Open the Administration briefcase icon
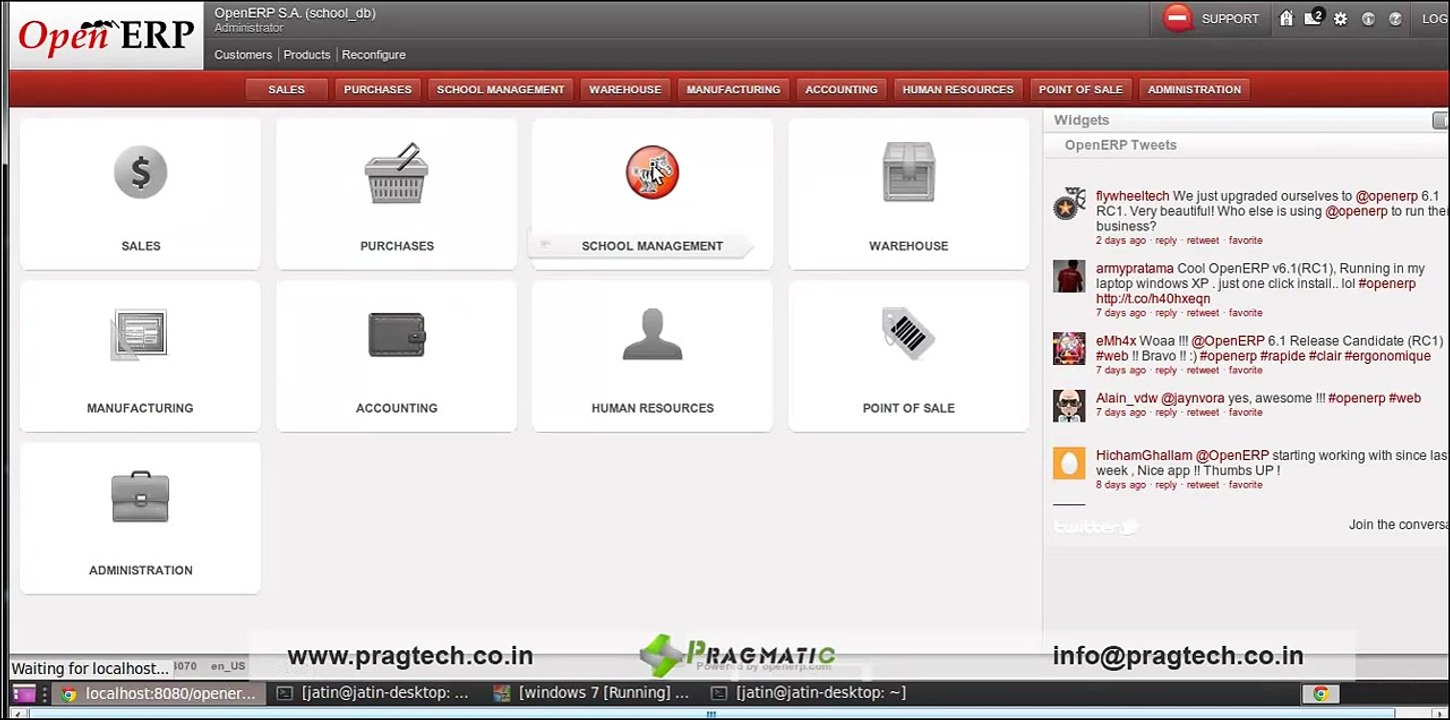This screenshot has width=1450, height=720. coord(140,497)
